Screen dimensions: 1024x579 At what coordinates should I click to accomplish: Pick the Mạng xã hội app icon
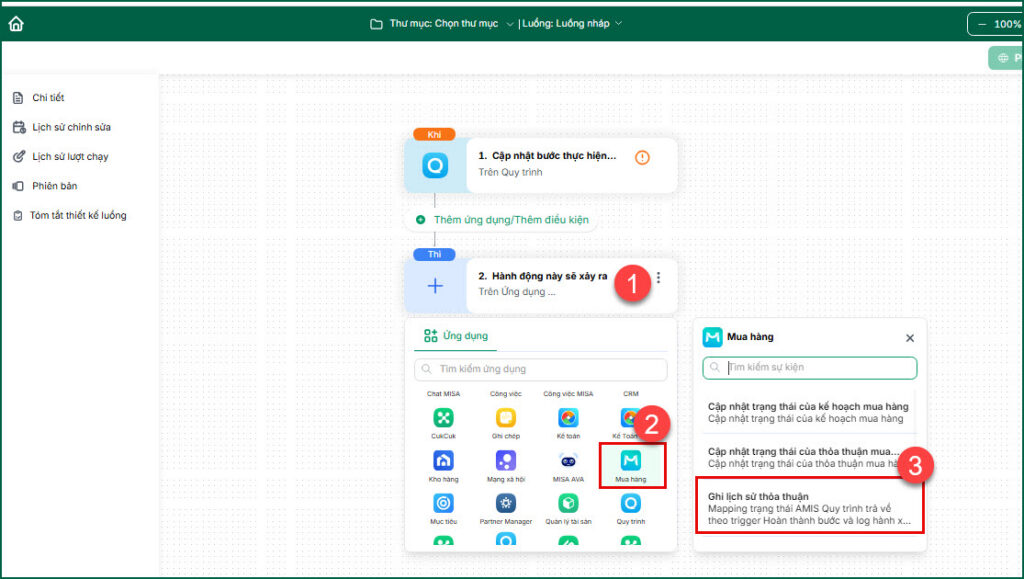[x=506, y=461]
